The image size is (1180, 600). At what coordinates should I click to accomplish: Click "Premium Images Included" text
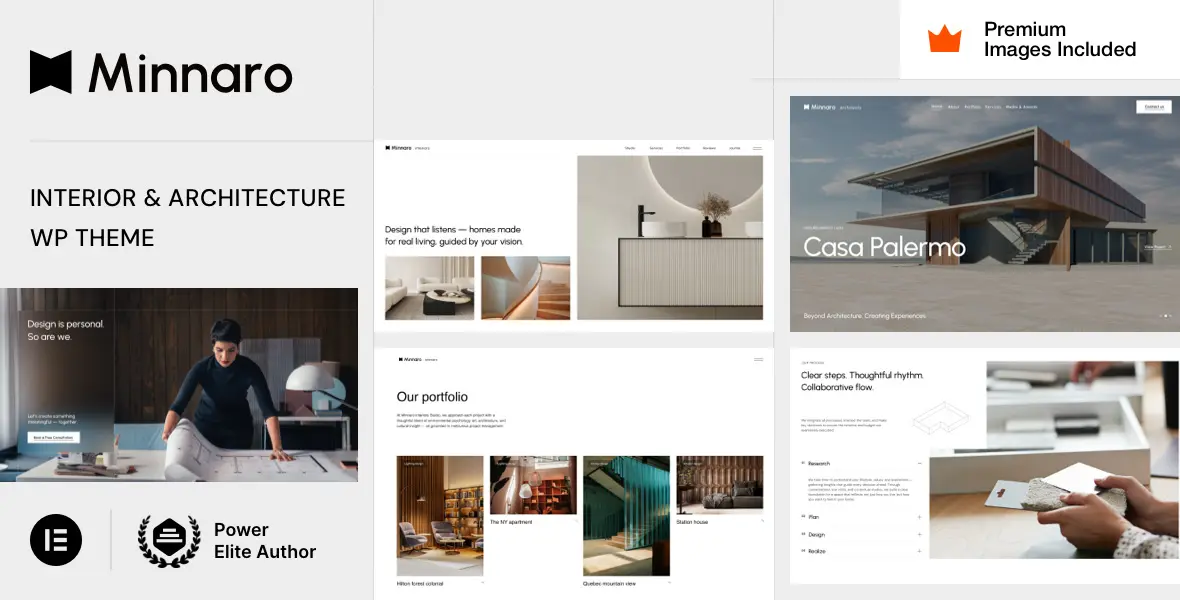1060,39
